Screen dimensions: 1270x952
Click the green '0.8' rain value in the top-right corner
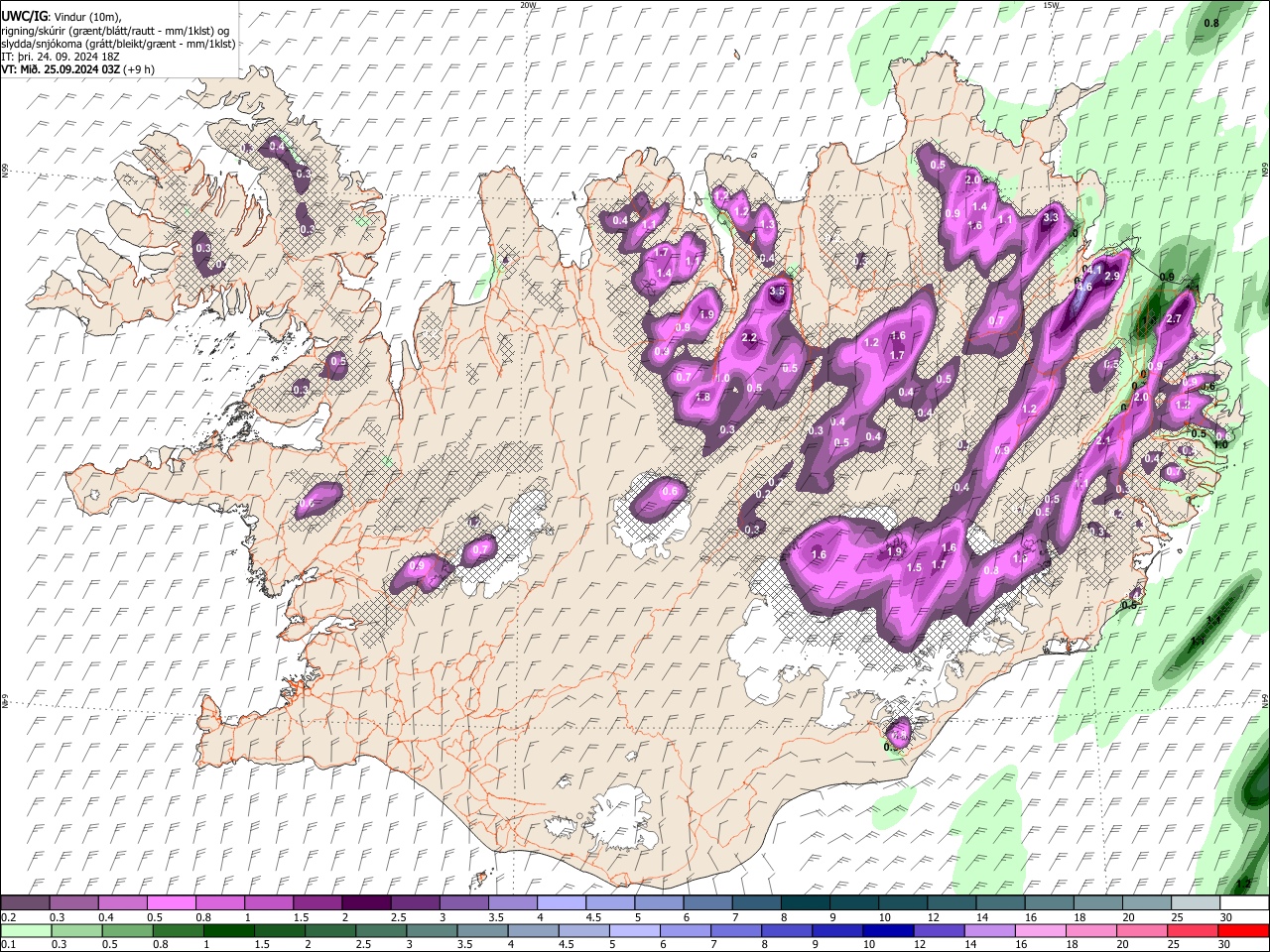(x=1211, y=23)
